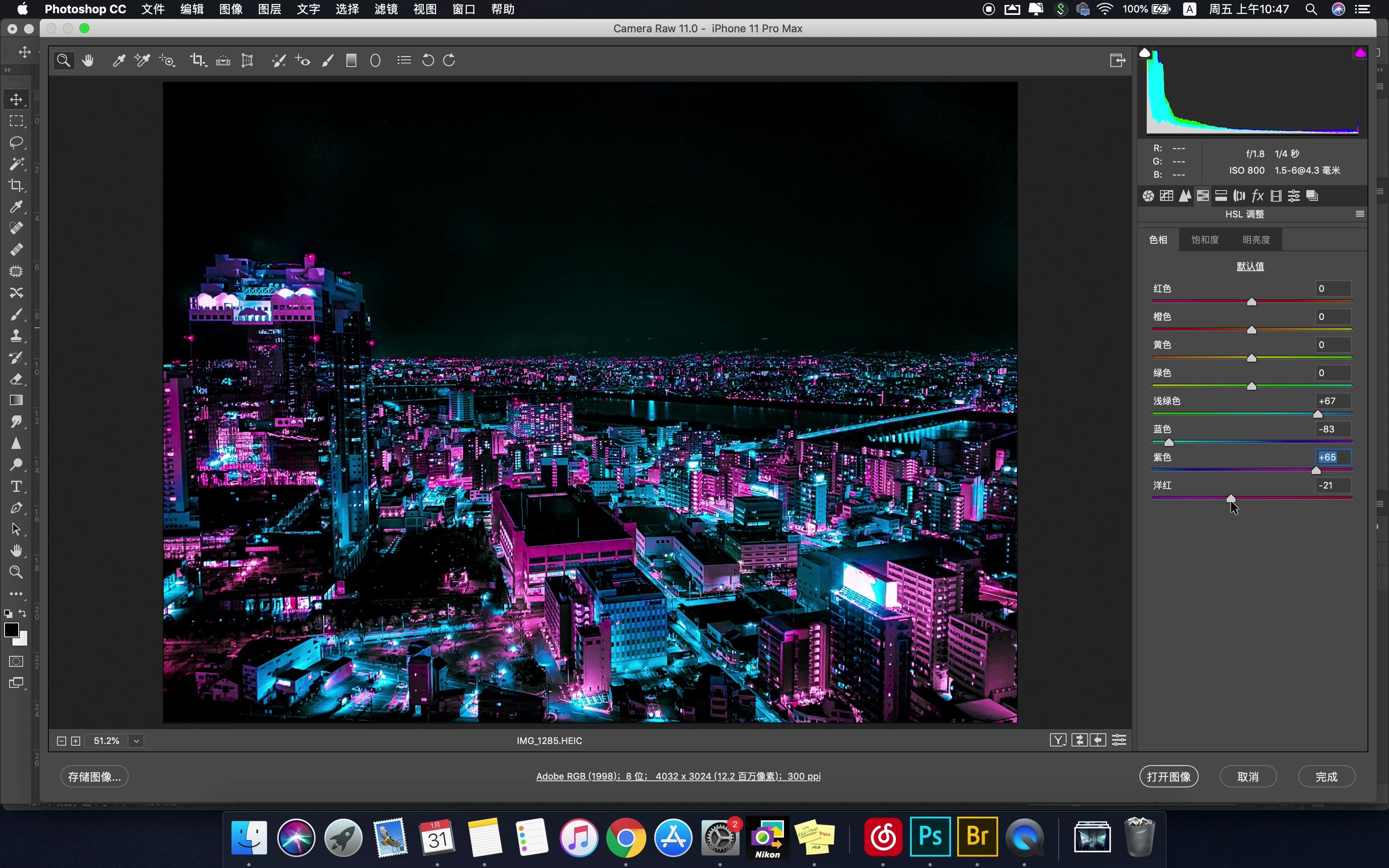Screen dimensions: 1389x868
Task: Select the Red Eye Removal tool
Action: click(x=303, y=60)
